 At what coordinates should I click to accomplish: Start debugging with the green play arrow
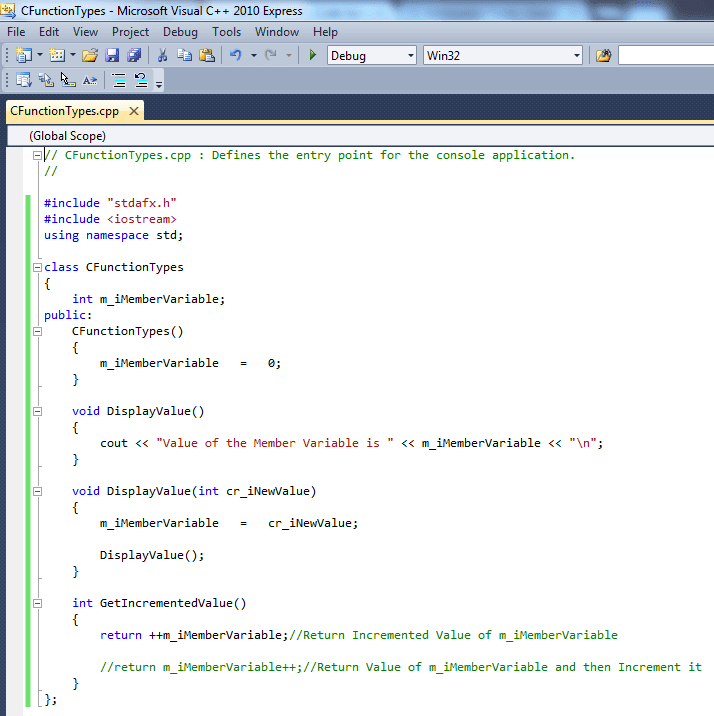click(313, 55)
